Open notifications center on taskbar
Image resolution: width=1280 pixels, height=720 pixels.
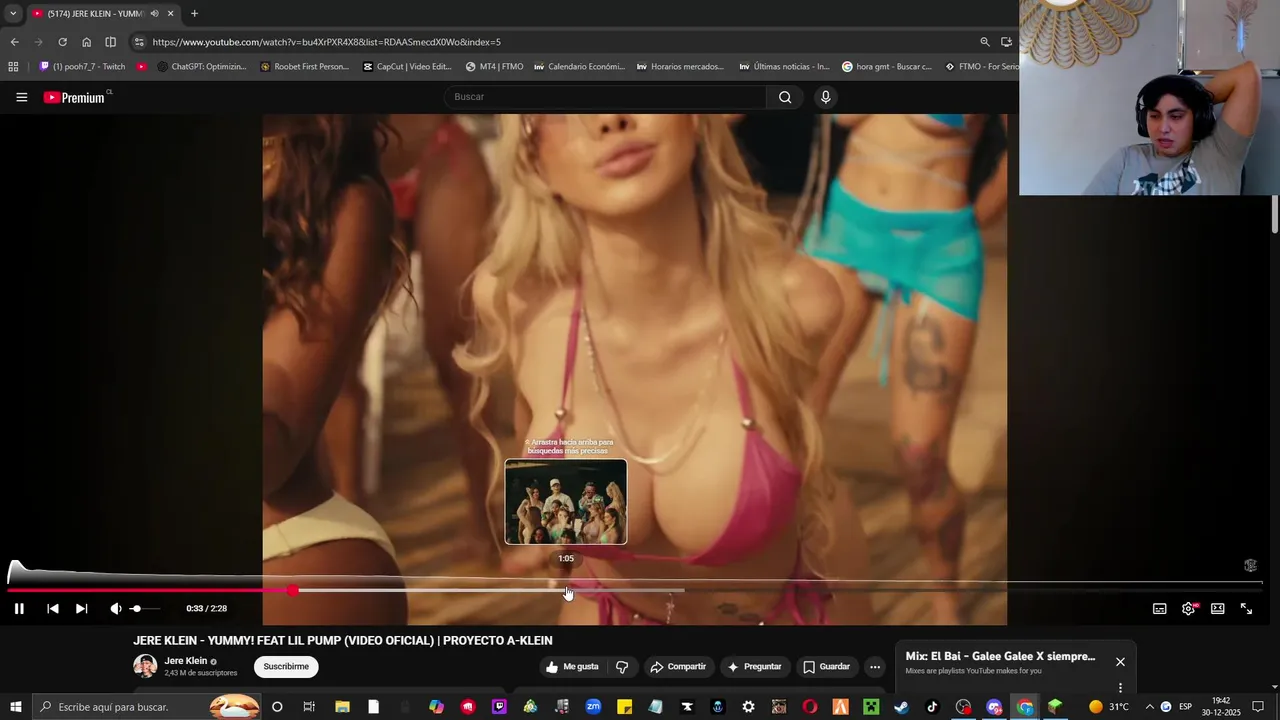point(1258,707)
